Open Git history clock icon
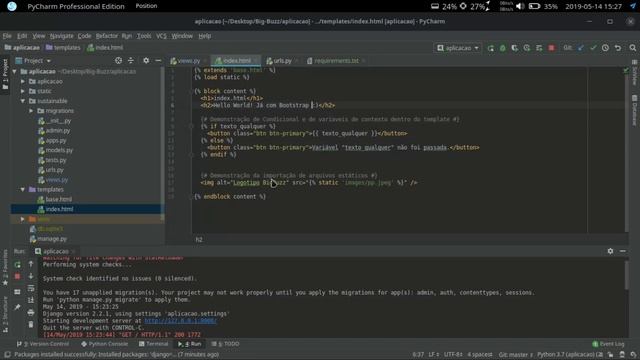This screenshot has height=360, width=640. (x=605, y=48)
